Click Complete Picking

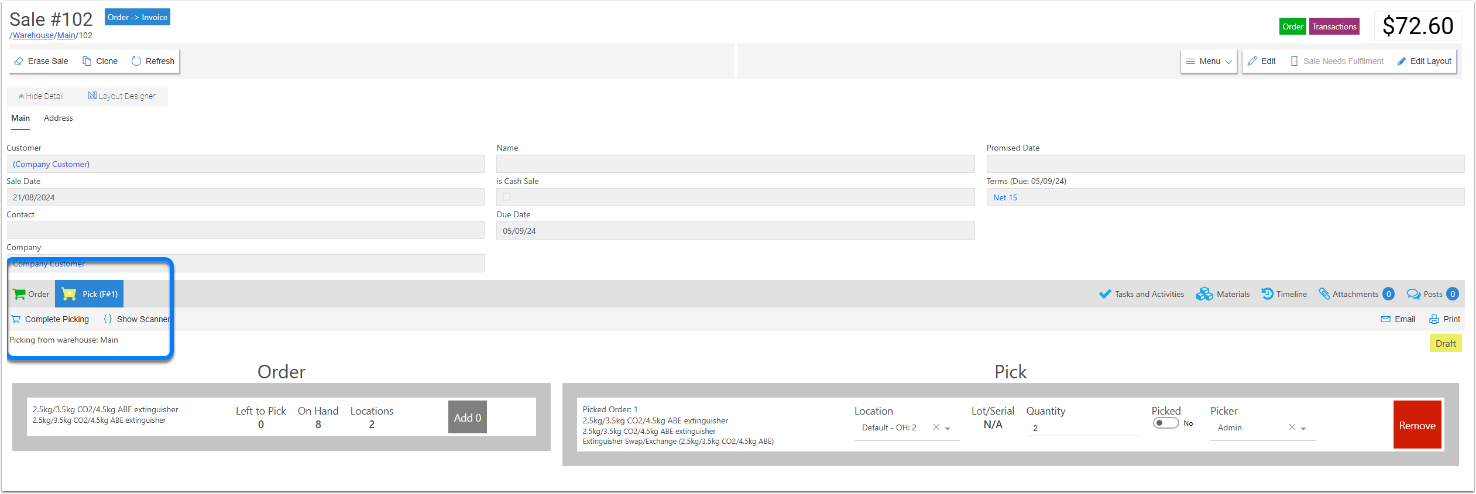50,319
